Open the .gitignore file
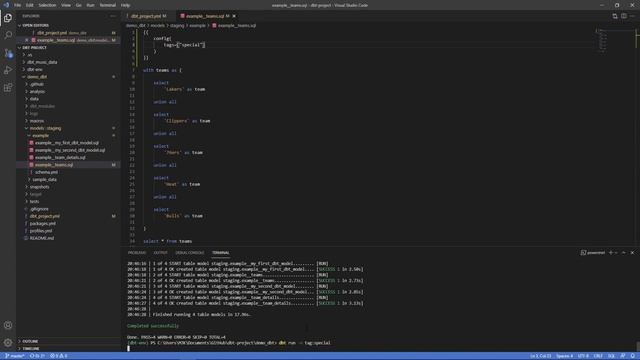This screenshot has height=360, width=640. 39,209
